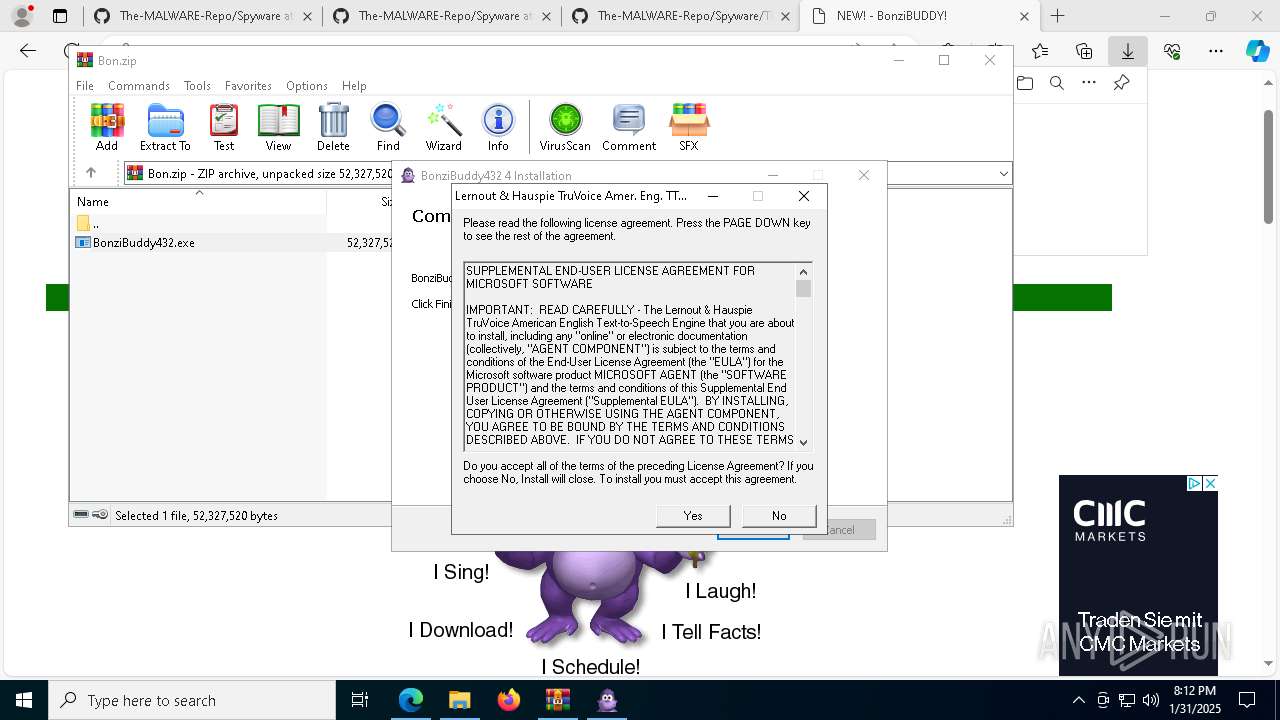
Task: Decline license agreement with No
Action: (779, 516)
